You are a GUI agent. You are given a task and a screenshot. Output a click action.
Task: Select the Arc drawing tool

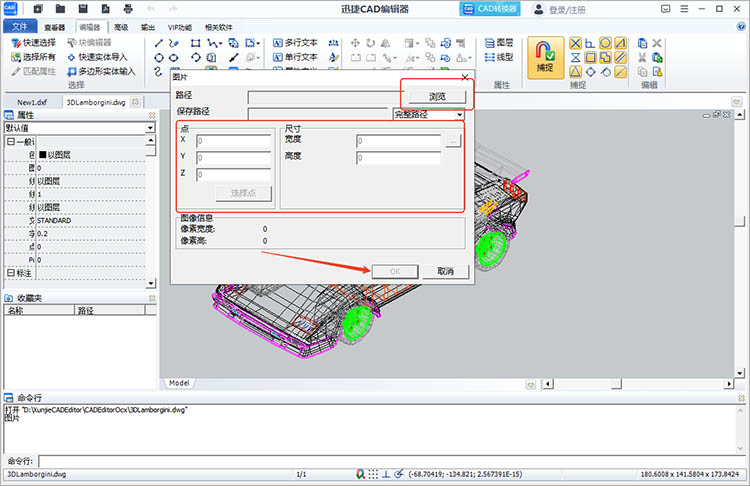tap(196, 58)
